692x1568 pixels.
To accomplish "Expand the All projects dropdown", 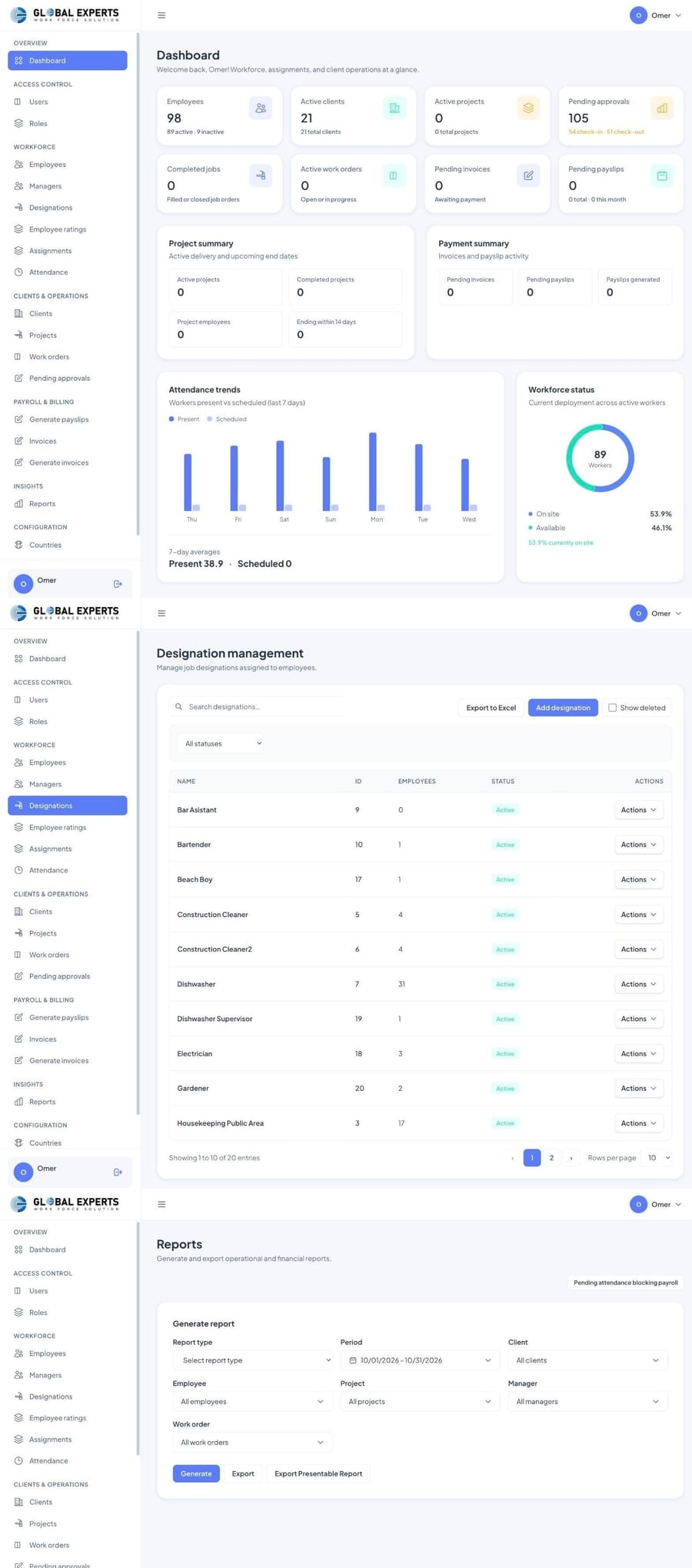I will tap(420, 1401).
